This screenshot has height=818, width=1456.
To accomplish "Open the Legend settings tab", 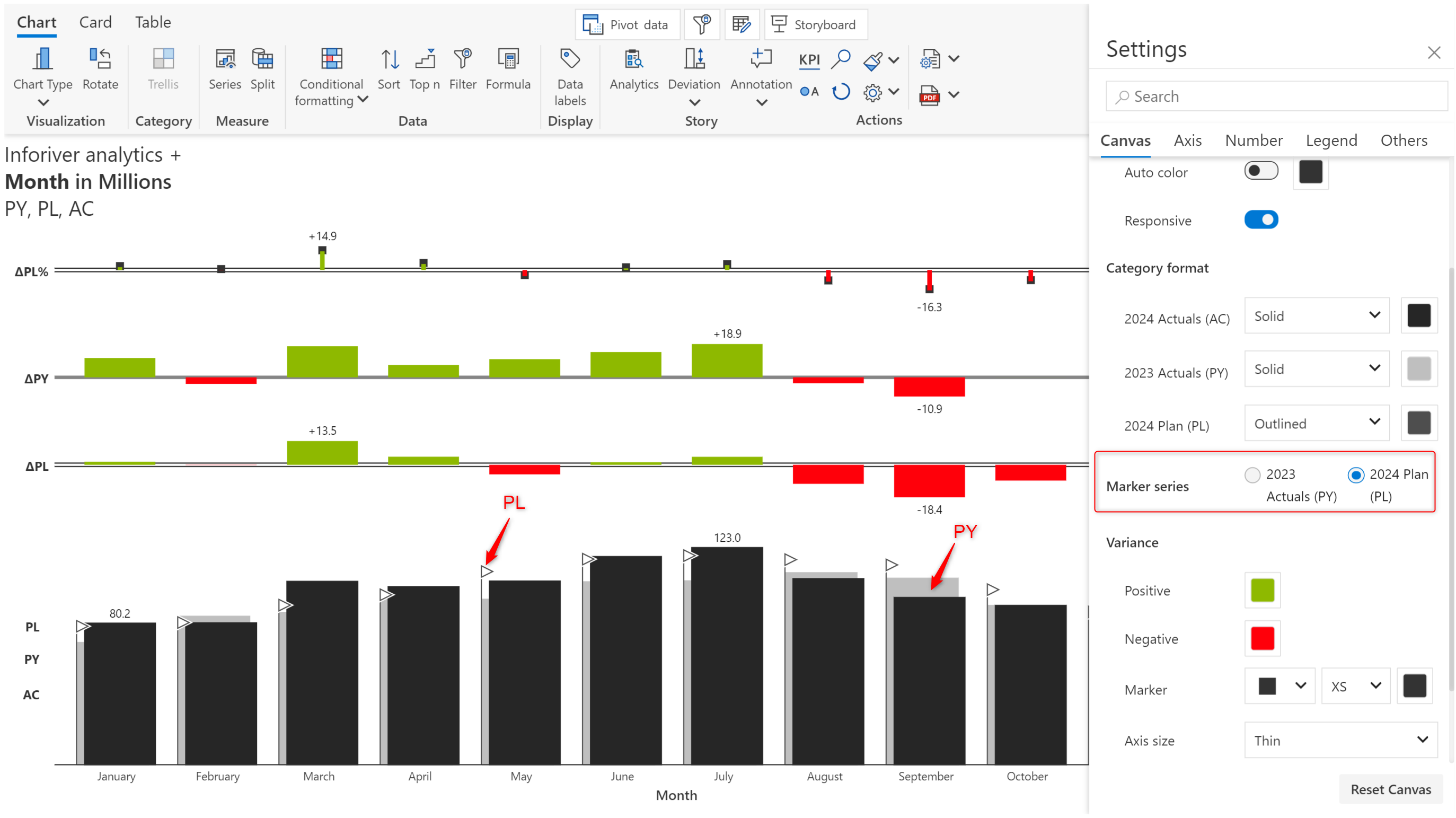I will pos(1330,140).
